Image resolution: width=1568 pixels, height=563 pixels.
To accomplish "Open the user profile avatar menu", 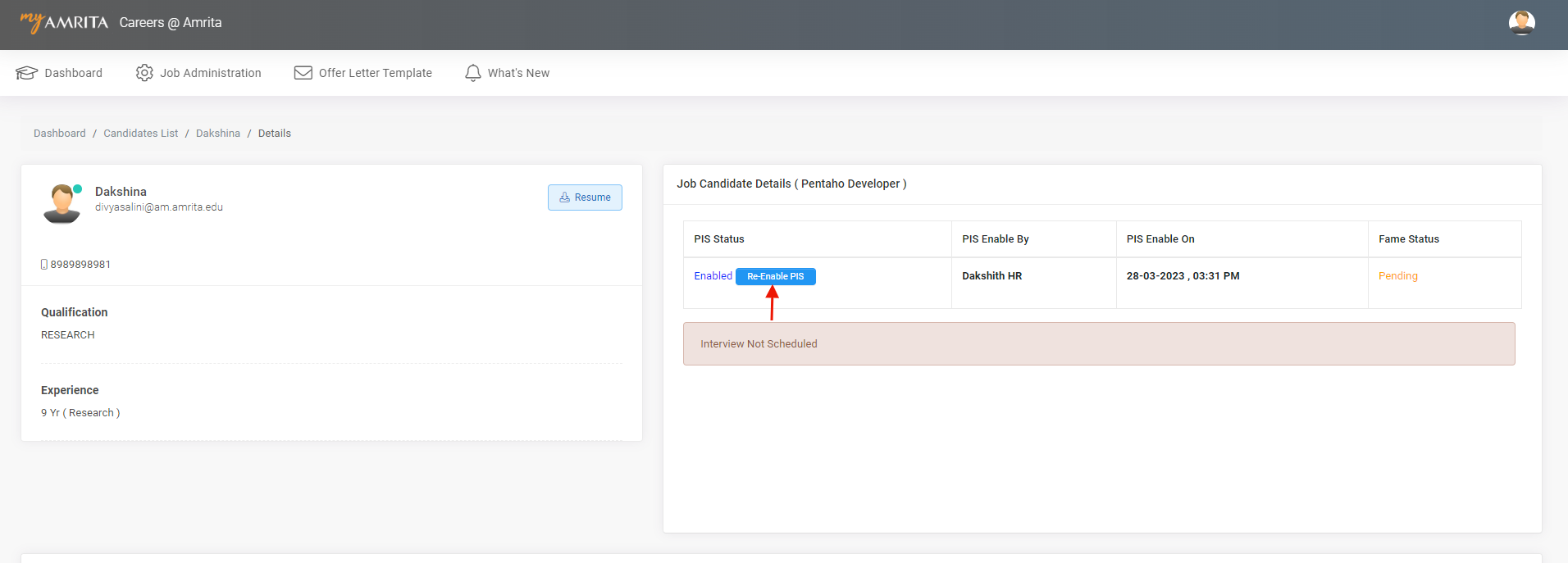I will [1521, 23].
